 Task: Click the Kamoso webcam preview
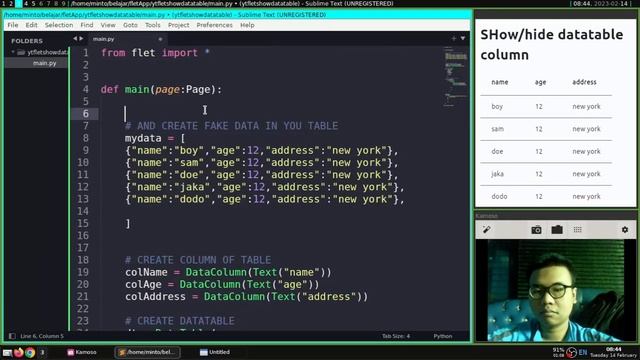pyautogui.click(x=556, y=290)
